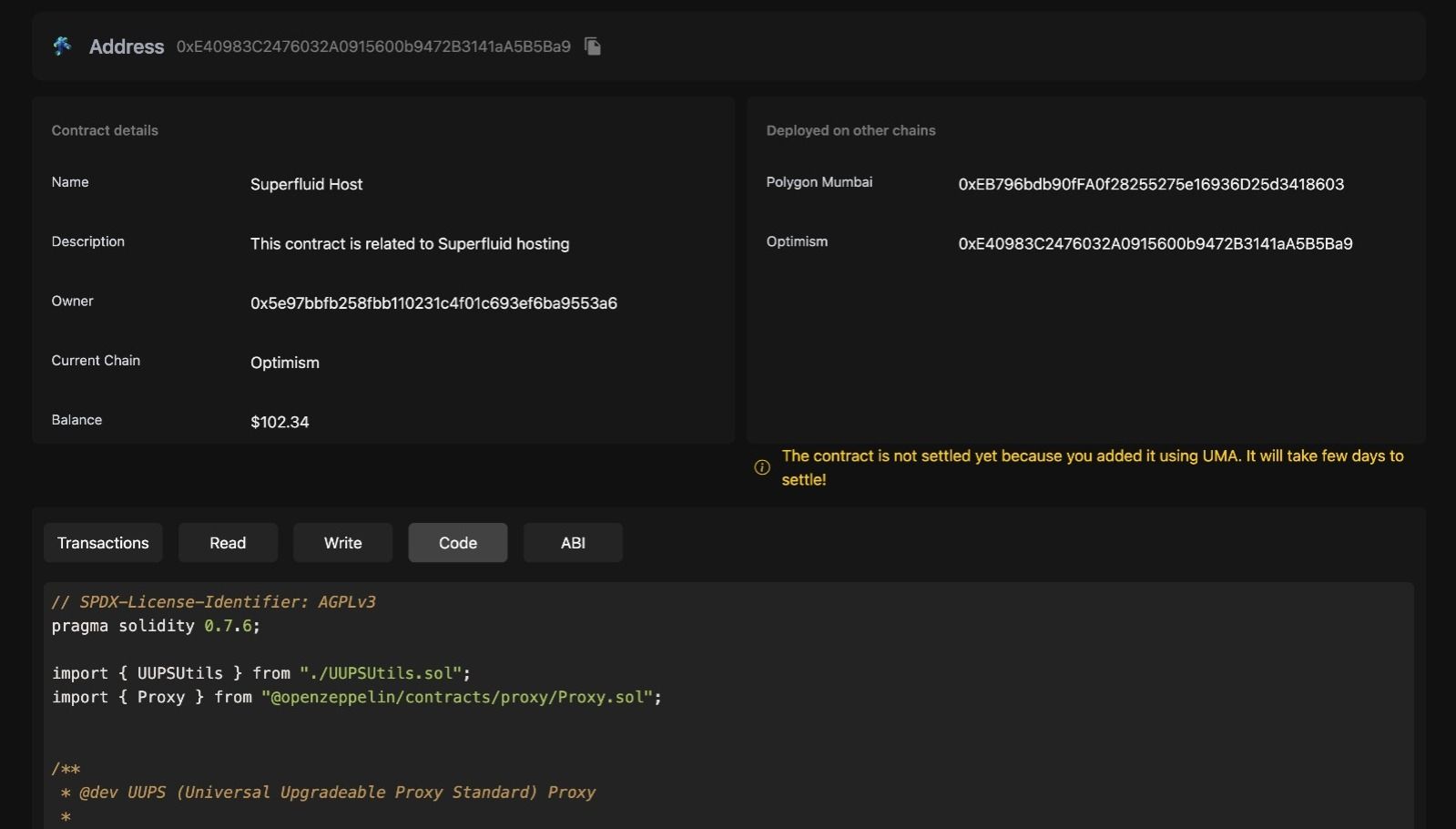Select the Code tab
This screenshot has width=1456, height=829.
(458, 543)
